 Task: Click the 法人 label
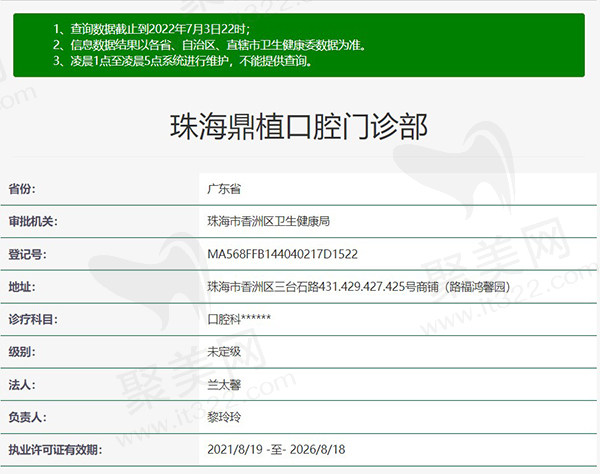tap(22, 385)
